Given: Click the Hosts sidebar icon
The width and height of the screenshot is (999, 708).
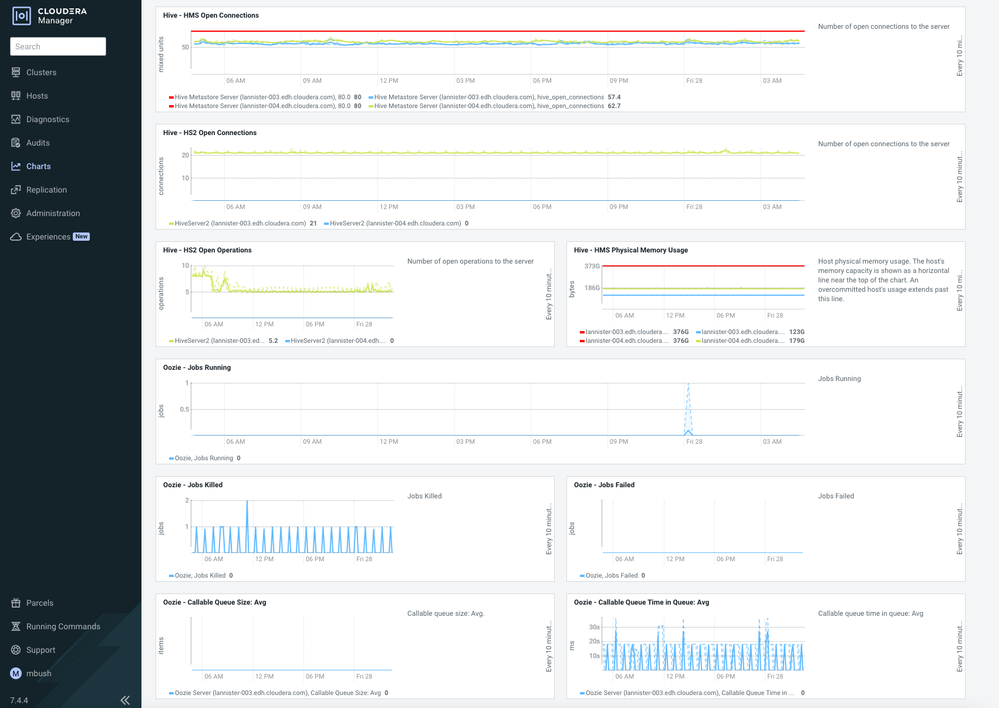Looking at the screenshot, I should 16,96.
